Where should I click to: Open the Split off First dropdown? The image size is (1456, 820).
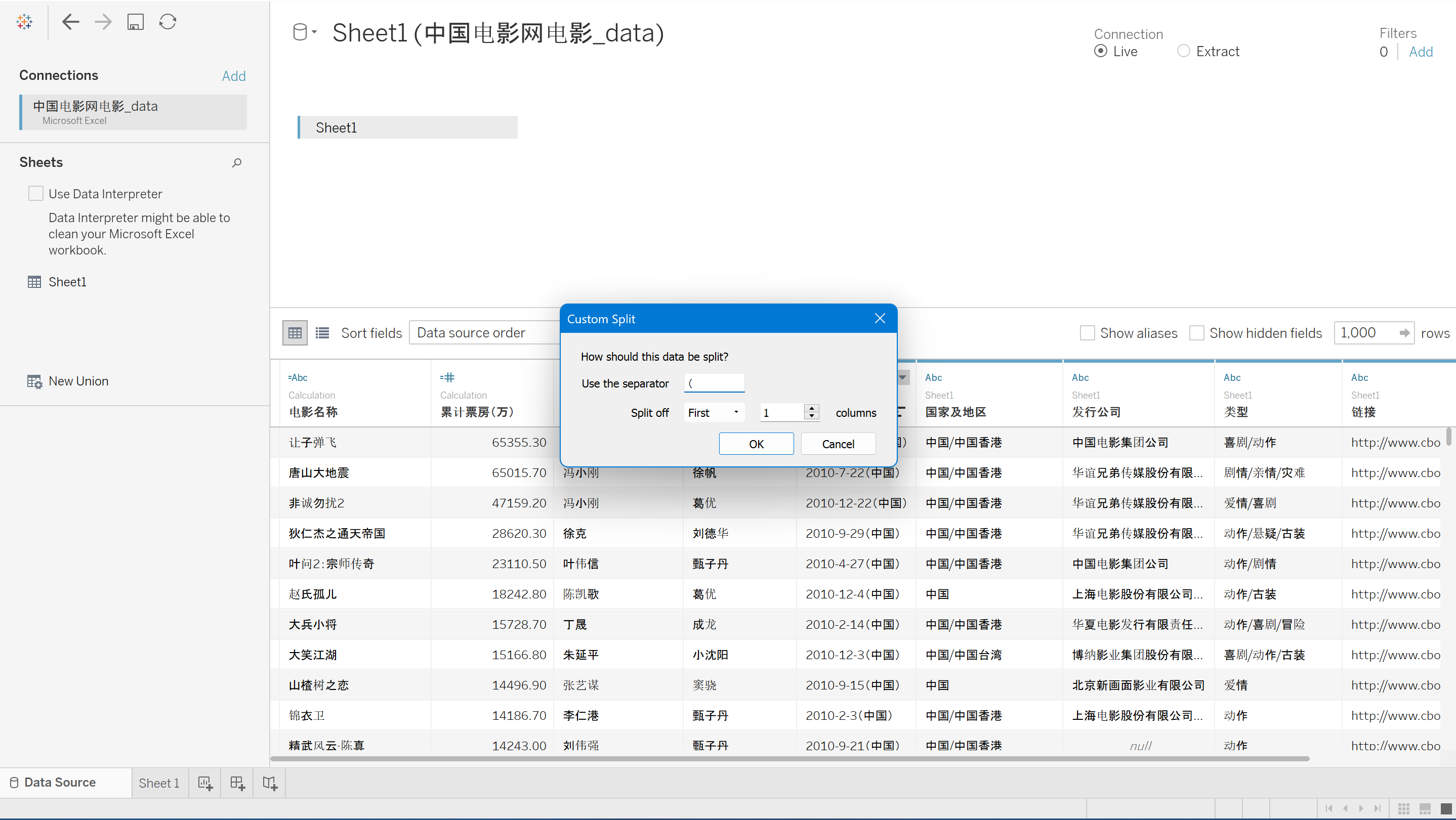(x=713, y=413)
